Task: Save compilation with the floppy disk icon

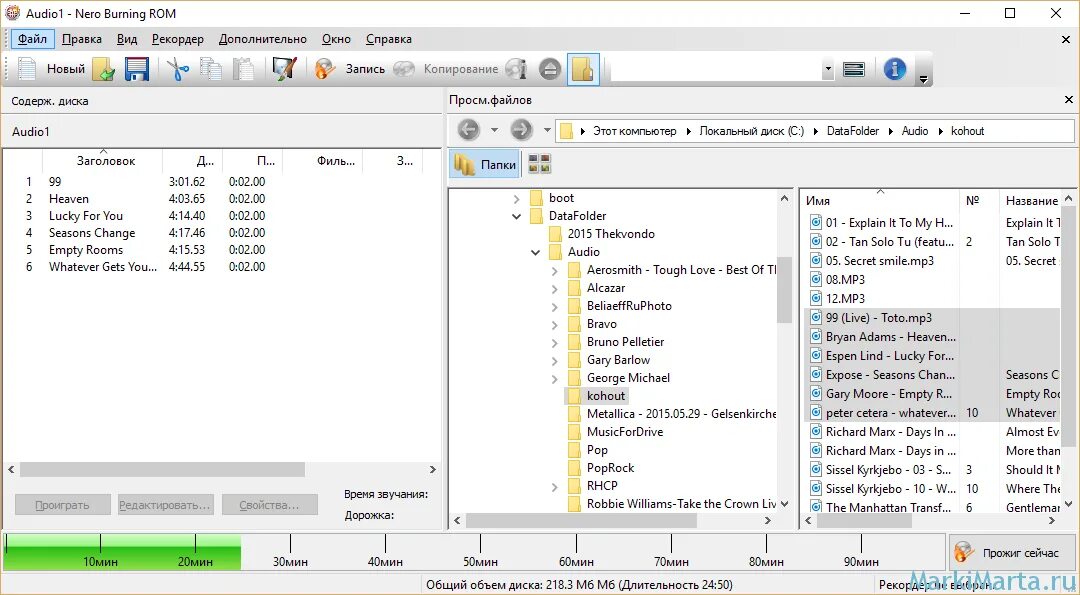Action: (136, 69)
